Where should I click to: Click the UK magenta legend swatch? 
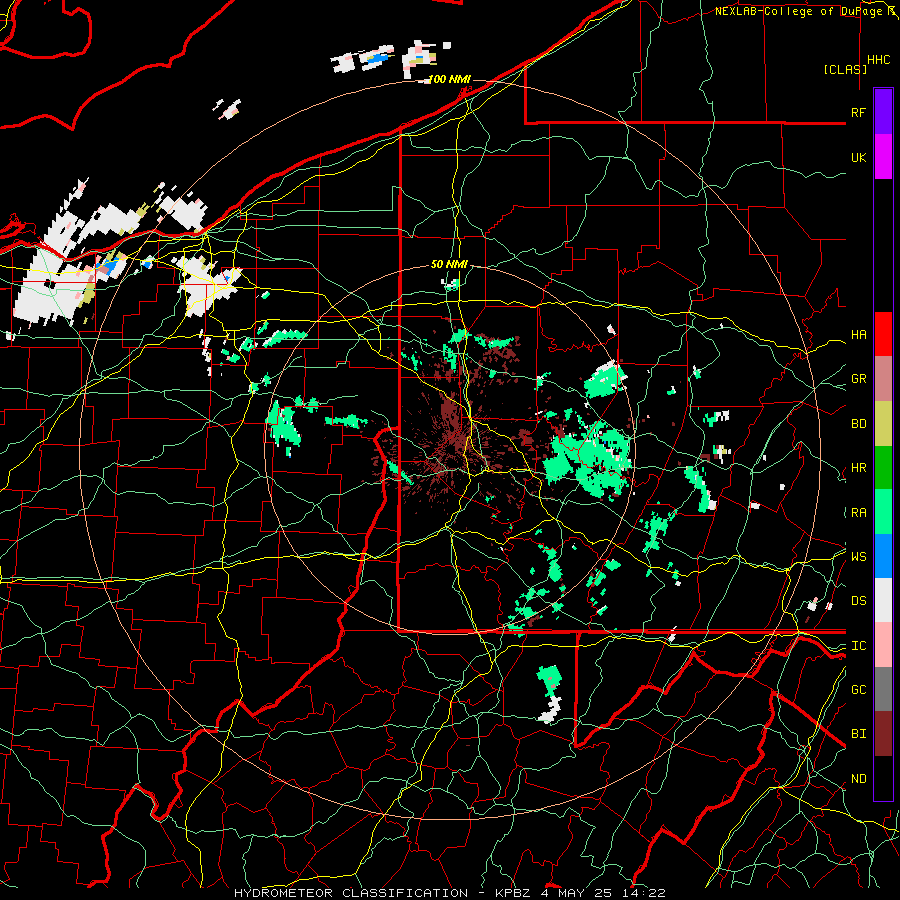[x=883, y=157]
